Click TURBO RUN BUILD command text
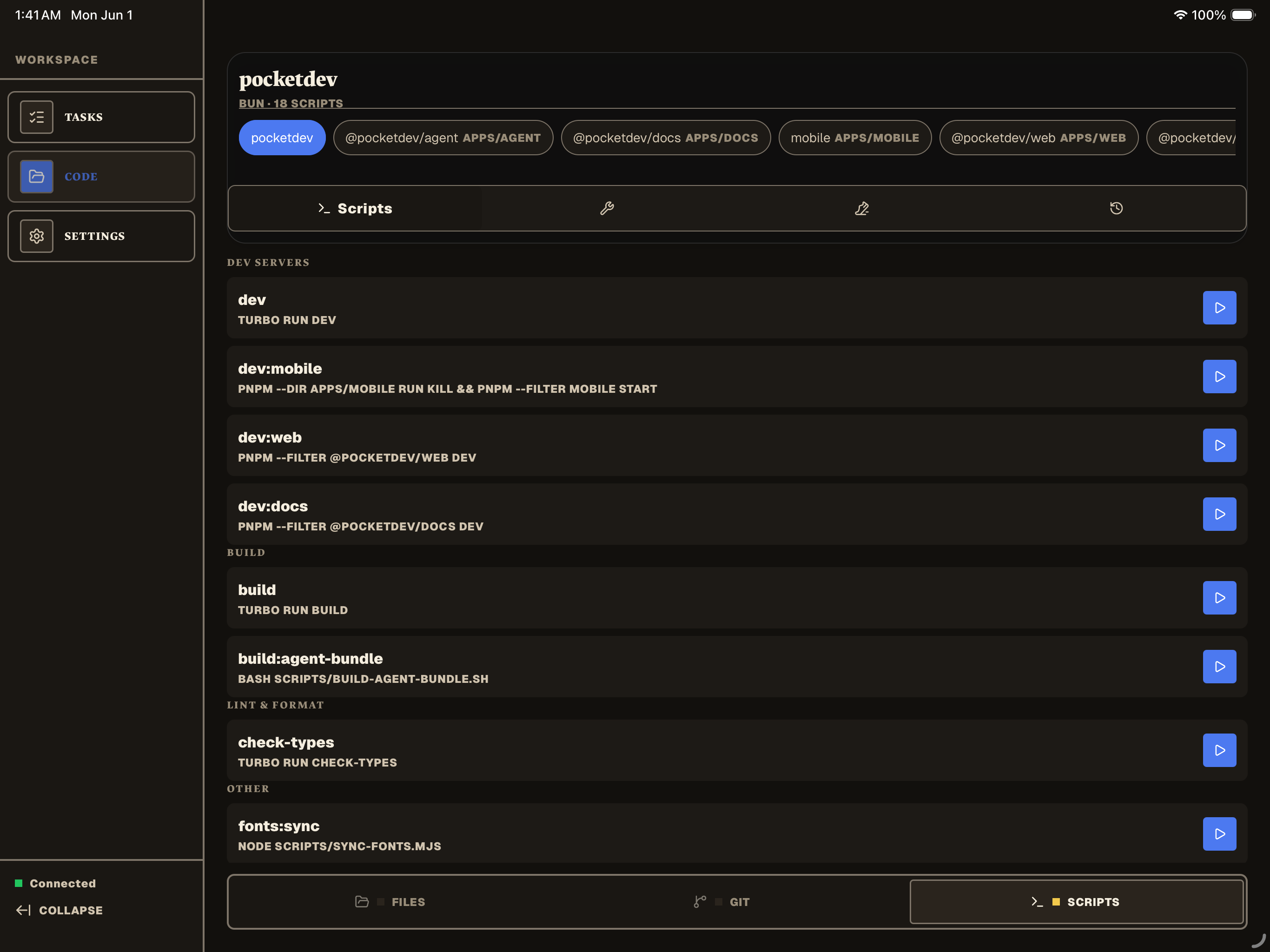 pyautogui.click(x=293, y=610)
